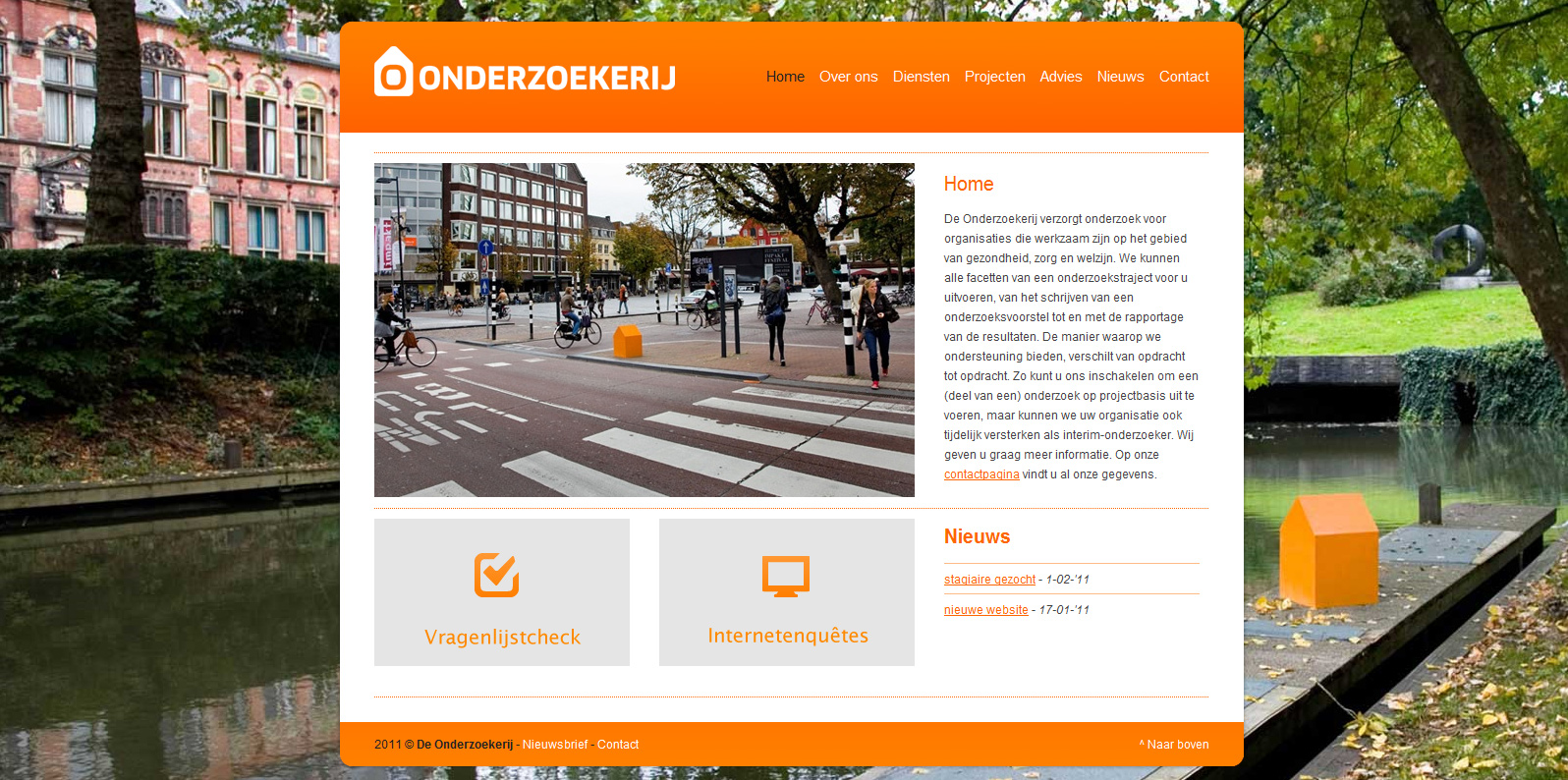Click the Contact link in the footer
1568x780 pixels.
tap(618, 745)
